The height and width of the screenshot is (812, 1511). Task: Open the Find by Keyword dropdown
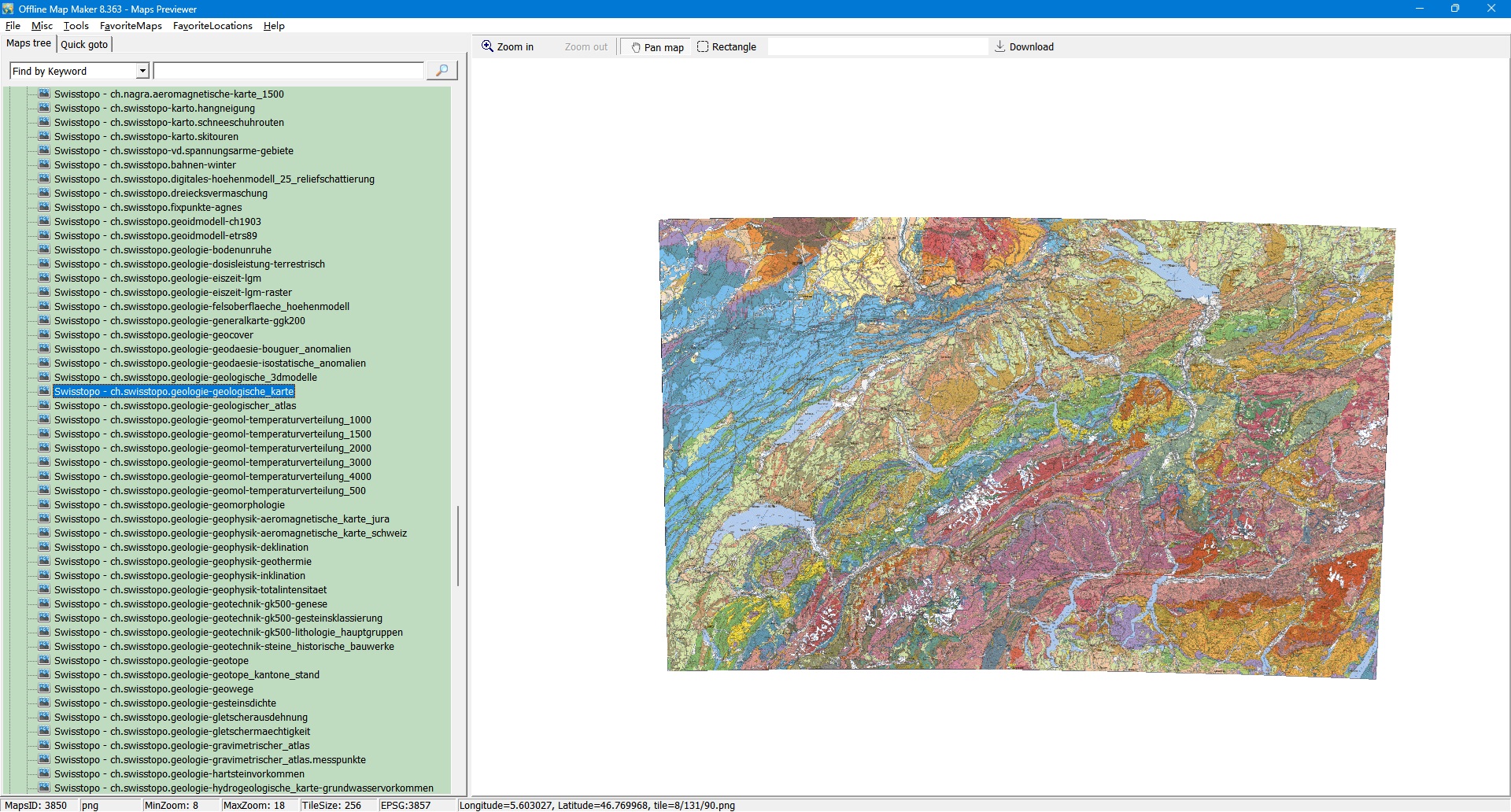pyautogui.click(x=142, y=71)
